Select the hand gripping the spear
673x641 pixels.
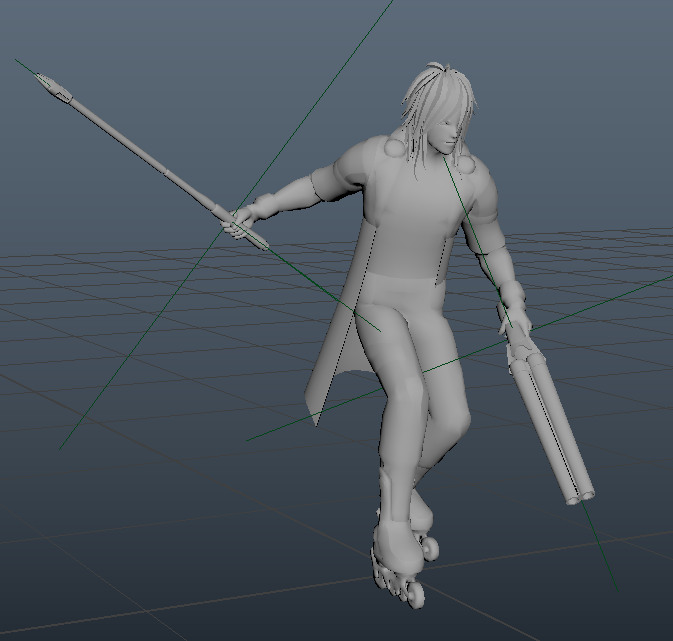click(x=237, y=222)
